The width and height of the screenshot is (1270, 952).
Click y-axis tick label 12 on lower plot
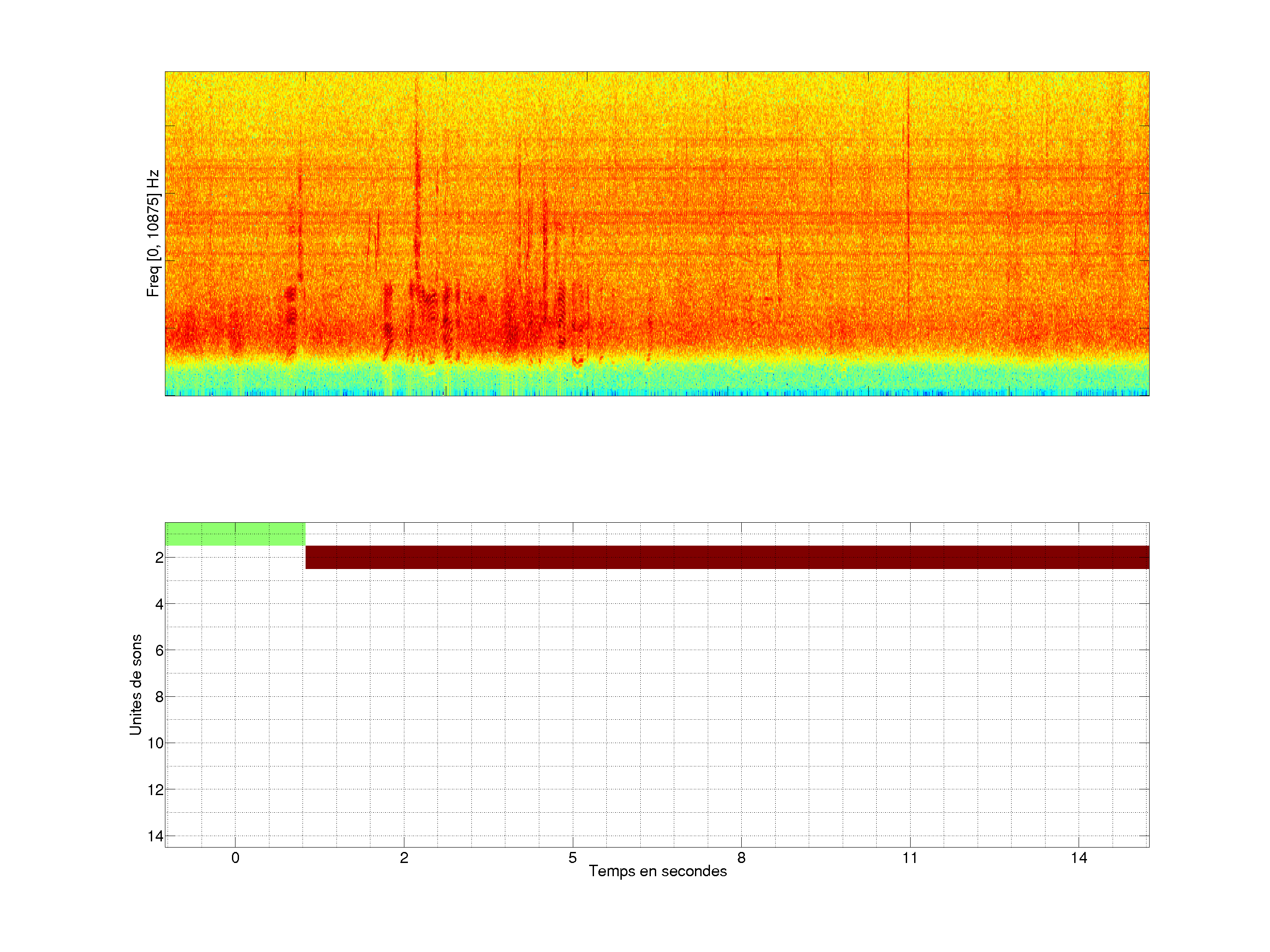[x=156, y=790]
